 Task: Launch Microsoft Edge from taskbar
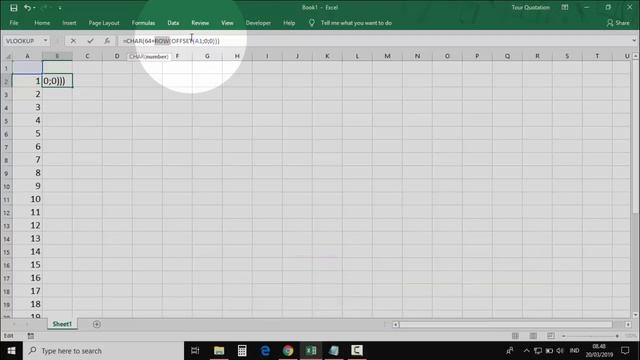click(x=265, y=351)
